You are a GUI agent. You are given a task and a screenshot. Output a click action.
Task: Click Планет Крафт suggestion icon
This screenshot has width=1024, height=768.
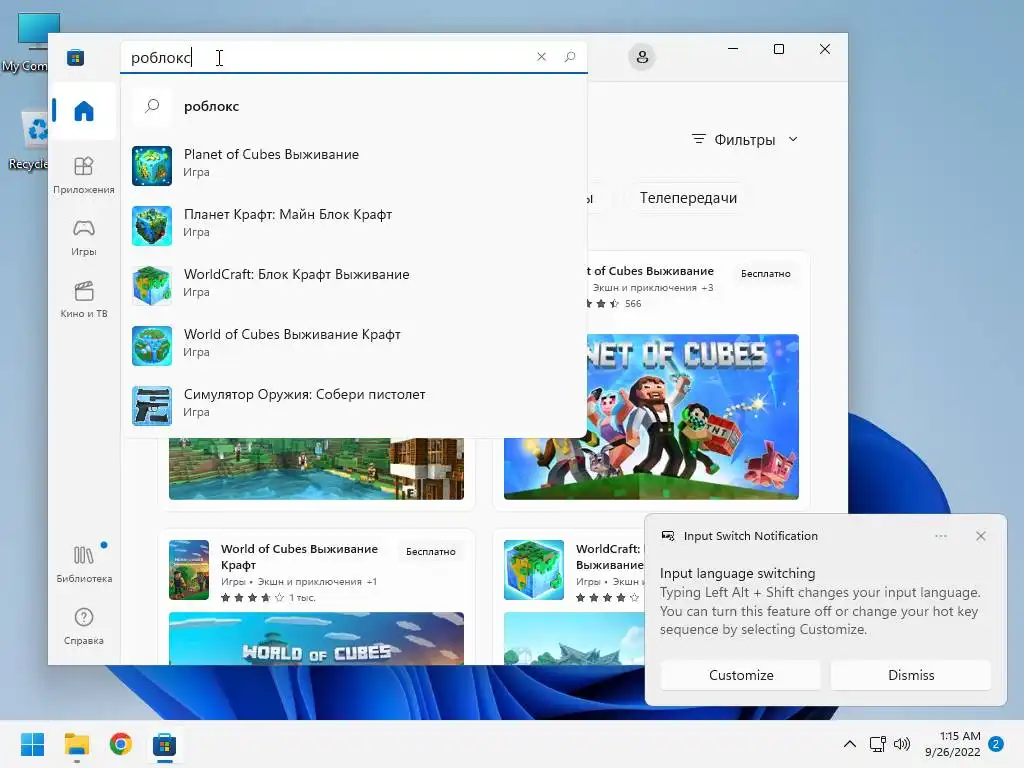coord(152,226)
